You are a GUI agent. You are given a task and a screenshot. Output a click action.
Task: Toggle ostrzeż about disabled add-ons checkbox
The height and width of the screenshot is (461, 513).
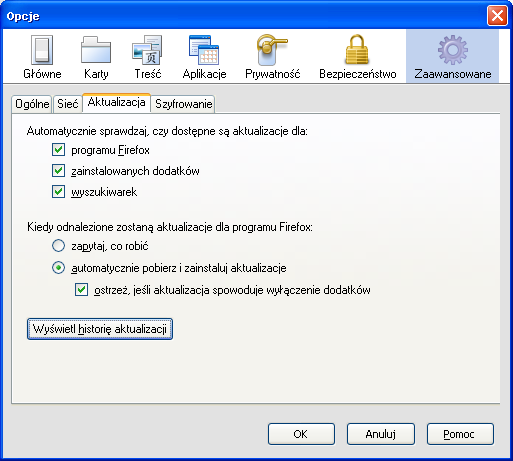point(81,290)
